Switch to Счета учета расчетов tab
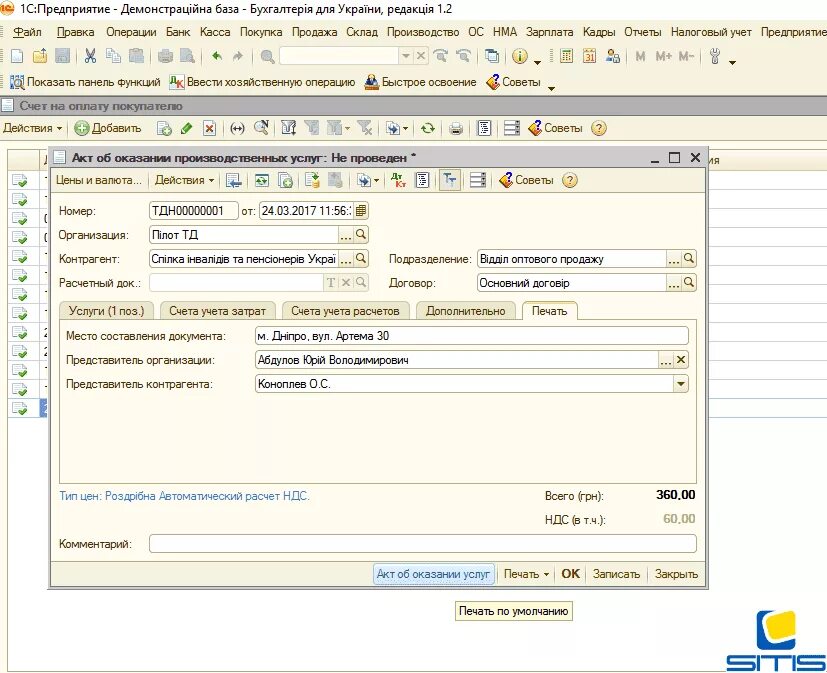 coord(345,311)
